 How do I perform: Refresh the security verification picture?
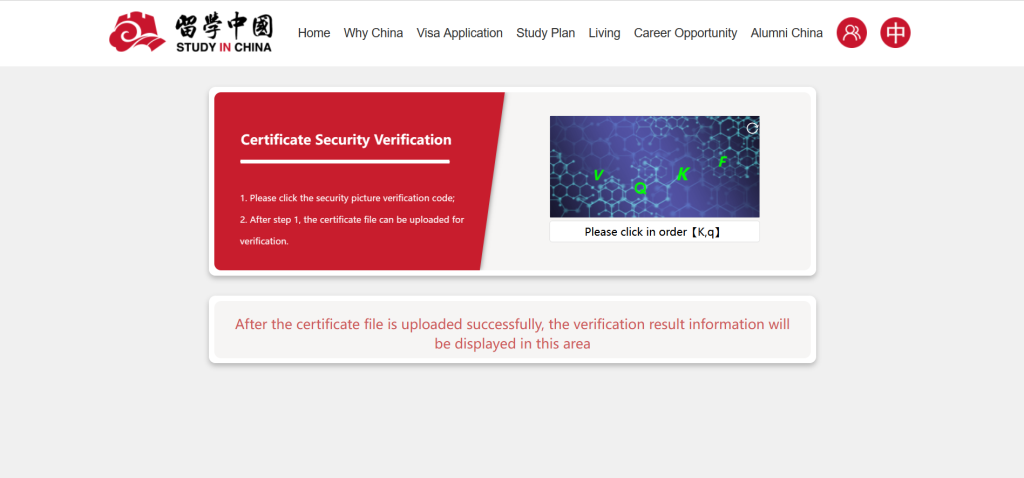752,128
